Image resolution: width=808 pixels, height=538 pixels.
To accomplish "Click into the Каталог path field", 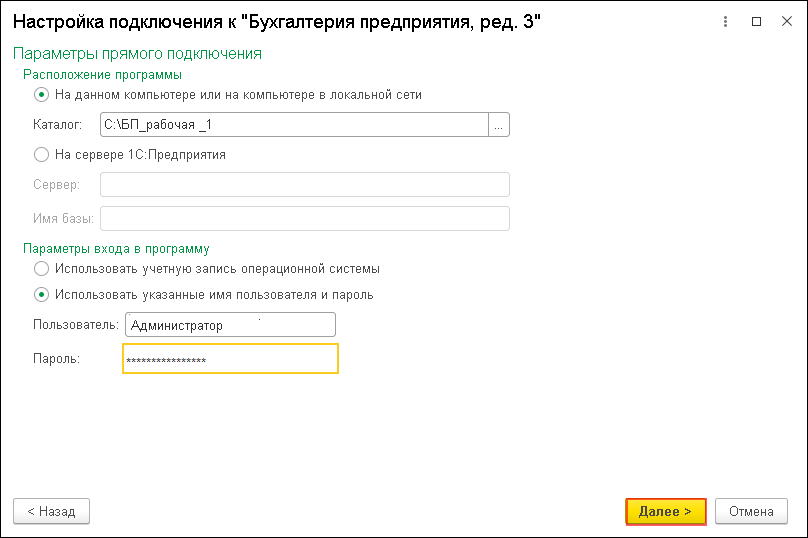I will pyautogui.click(x=293, y=124).
